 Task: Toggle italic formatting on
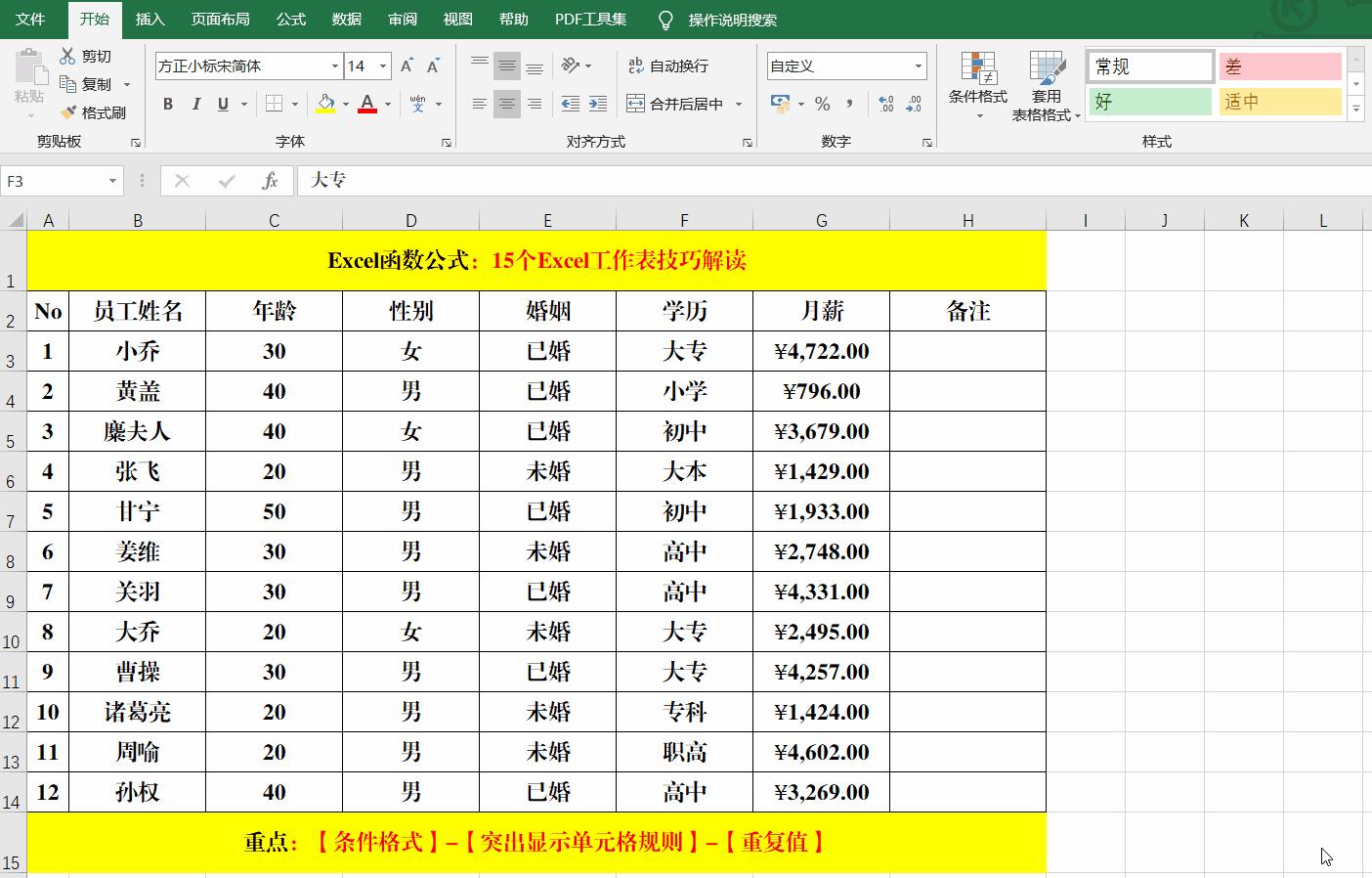point(195,102)
